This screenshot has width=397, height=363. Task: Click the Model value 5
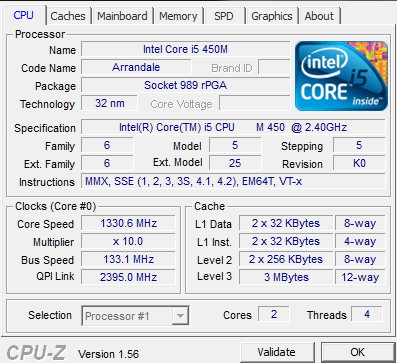point(235,145)
